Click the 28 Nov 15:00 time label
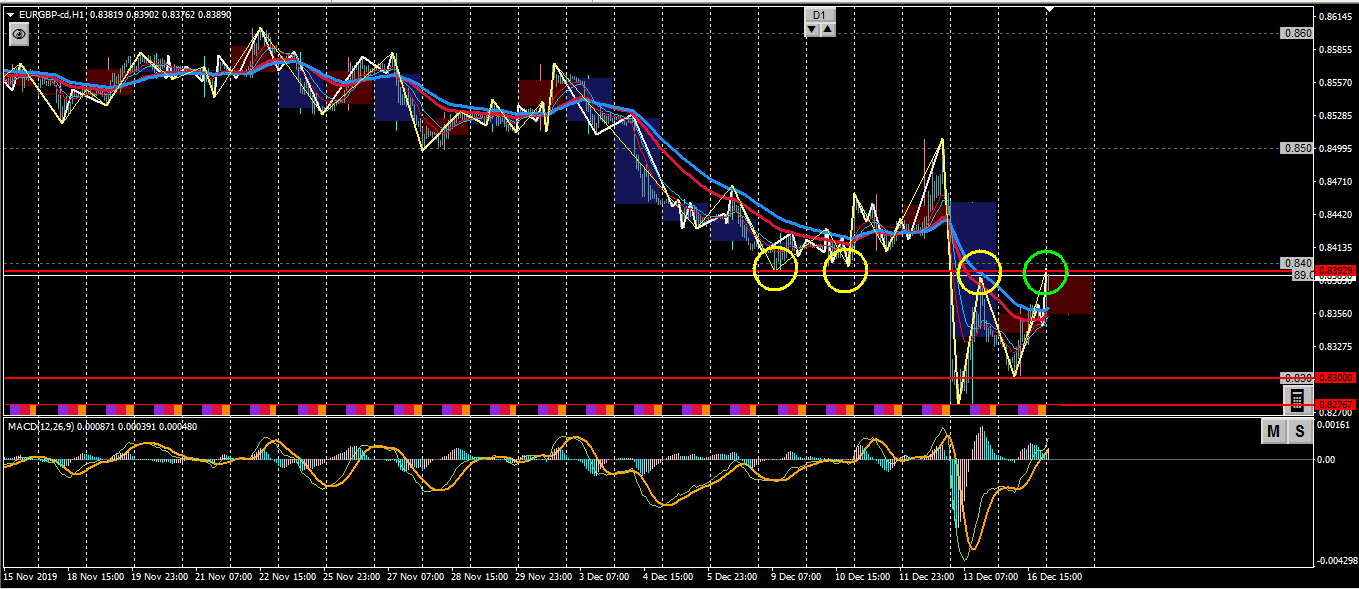Screen dimensions: 1359x589 point(481,577)
